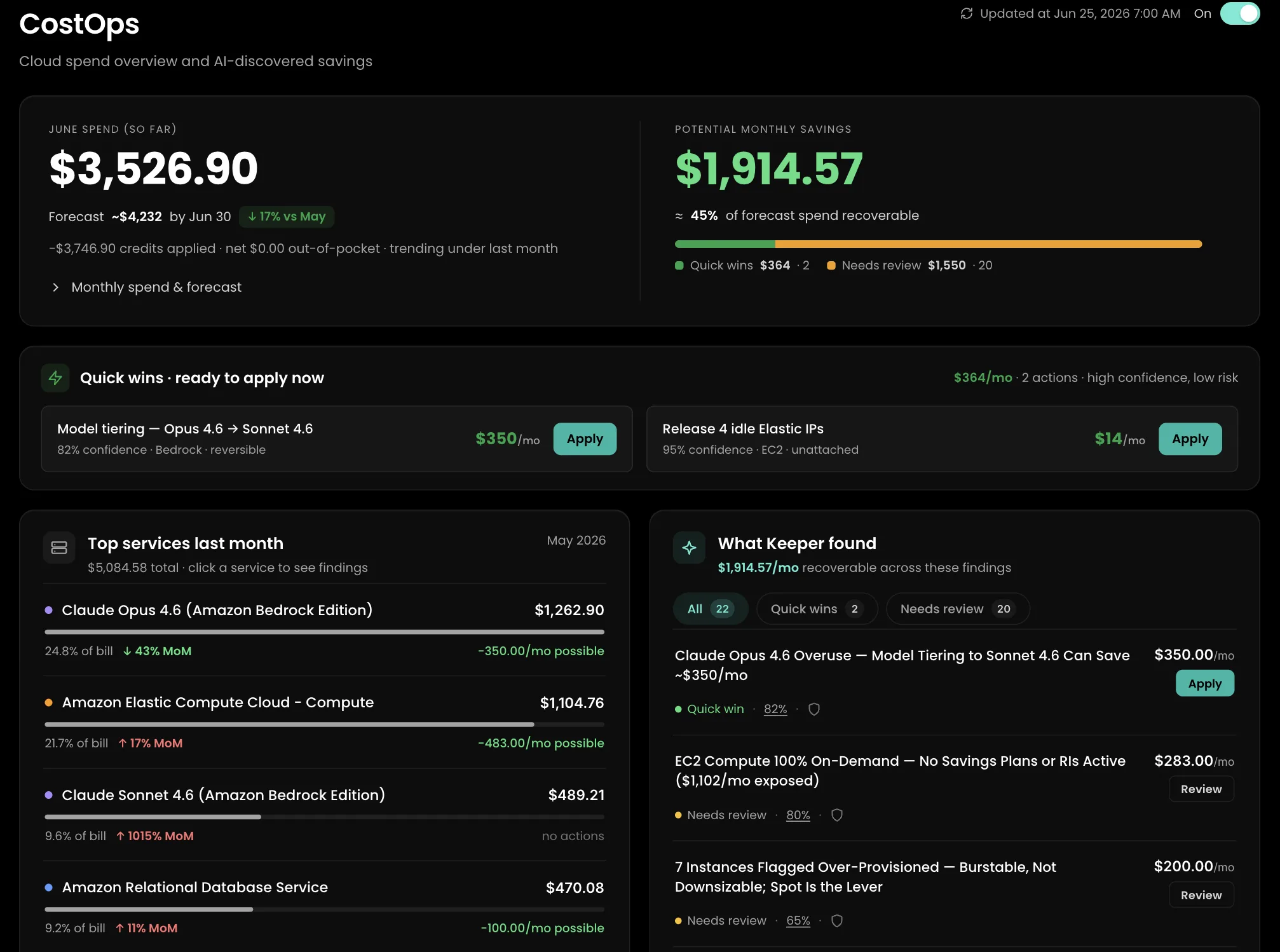Expand Monthly spend & forecast section

pyautogui.click(x=146, y=287)
